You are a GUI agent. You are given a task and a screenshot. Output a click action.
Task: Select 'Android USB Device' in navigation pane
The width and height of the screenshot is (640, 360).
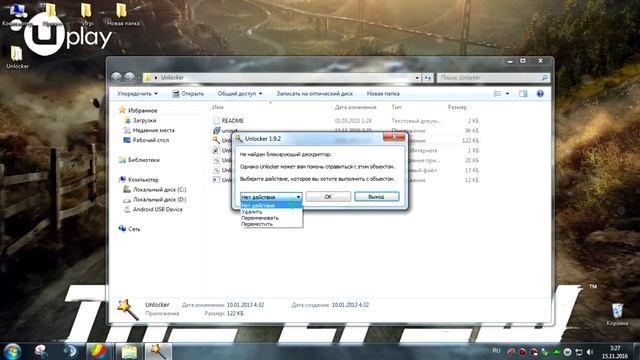coord(153,209)
